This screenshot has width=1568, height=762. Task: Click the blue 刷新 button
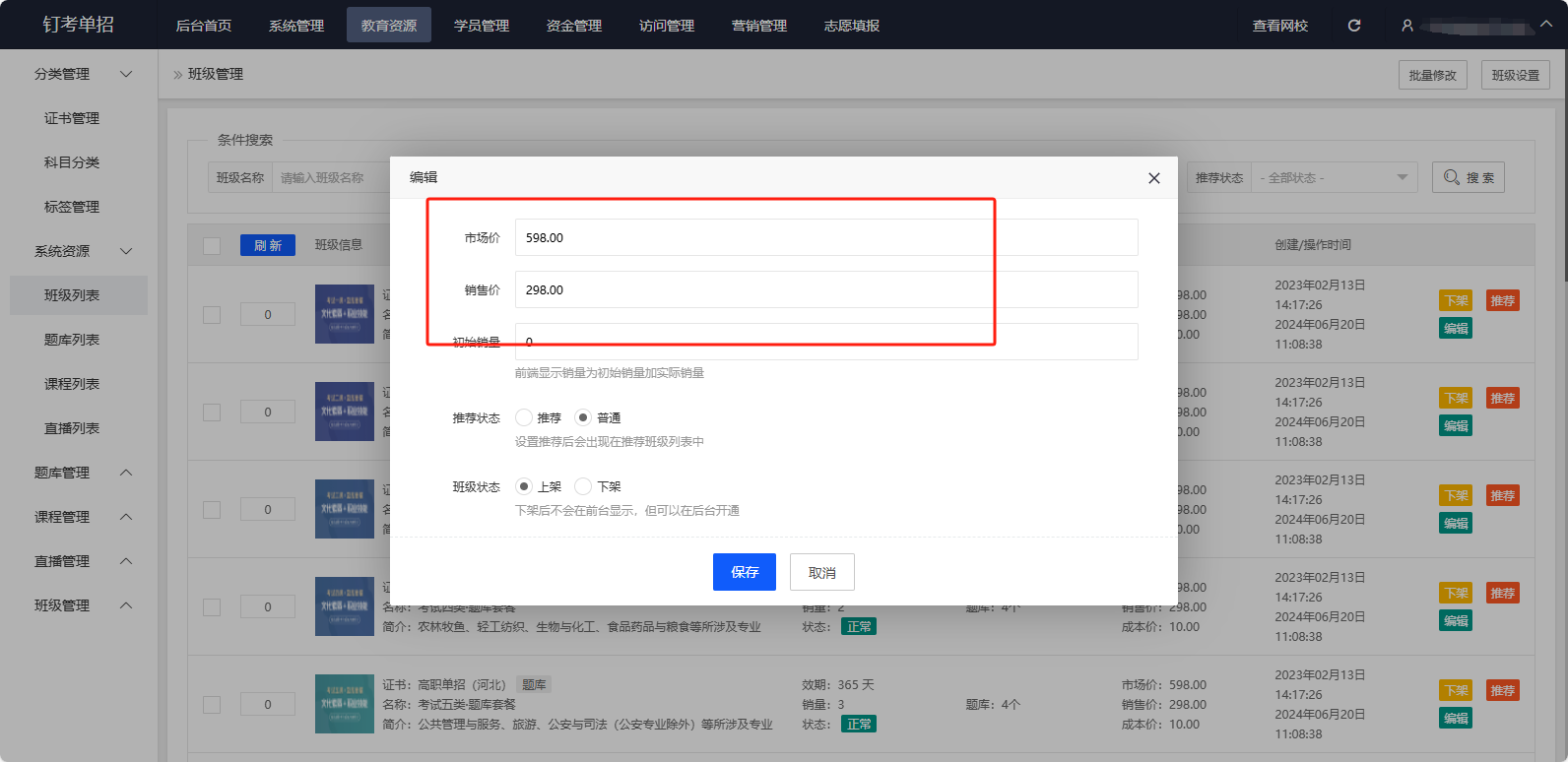pos(268,245)
